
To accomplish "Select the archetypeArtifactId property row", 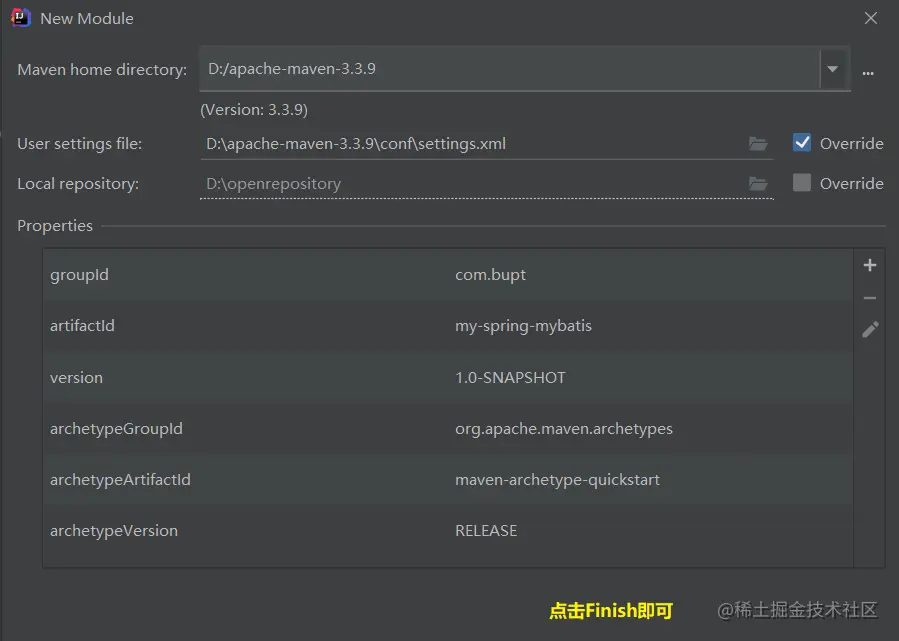I will (x=448, y=479).
